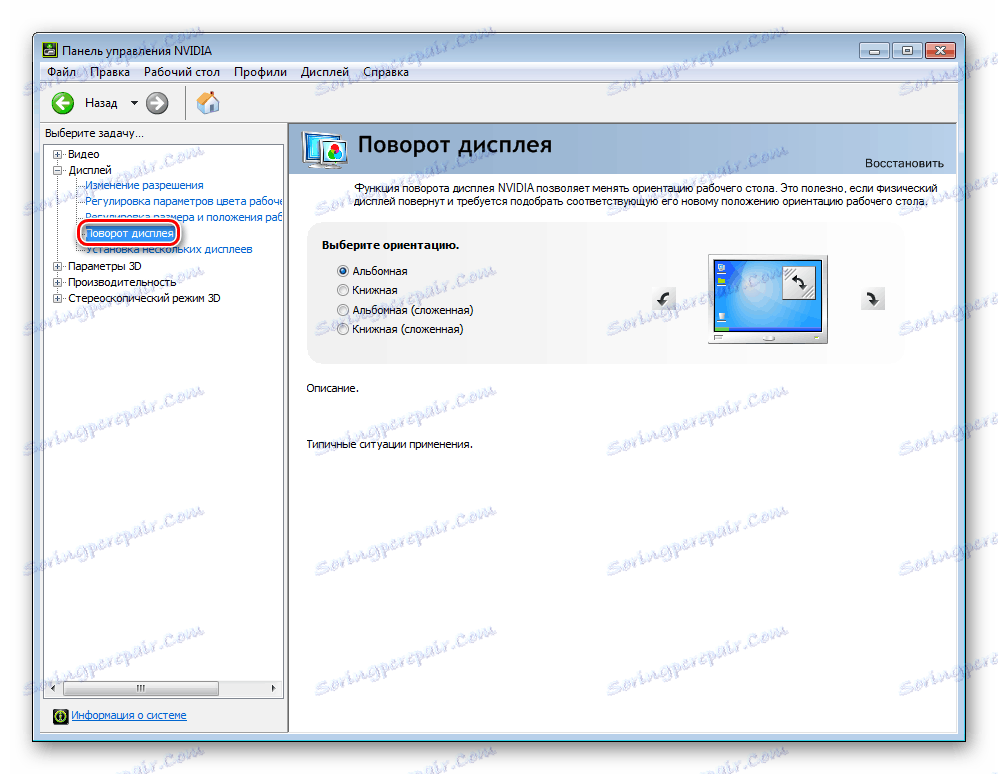Select the Книжная orientation radio button
Screen dimensions: 998x774
click(x=343, y=290)
